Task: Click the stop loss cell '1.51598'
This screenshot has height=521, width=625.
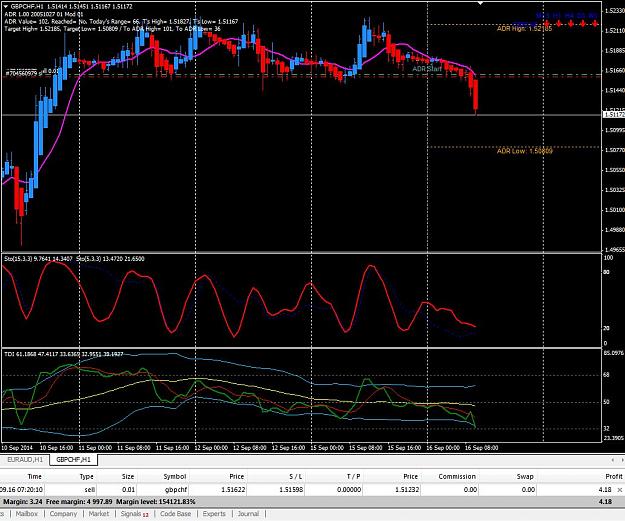Action: pos(290,490)
